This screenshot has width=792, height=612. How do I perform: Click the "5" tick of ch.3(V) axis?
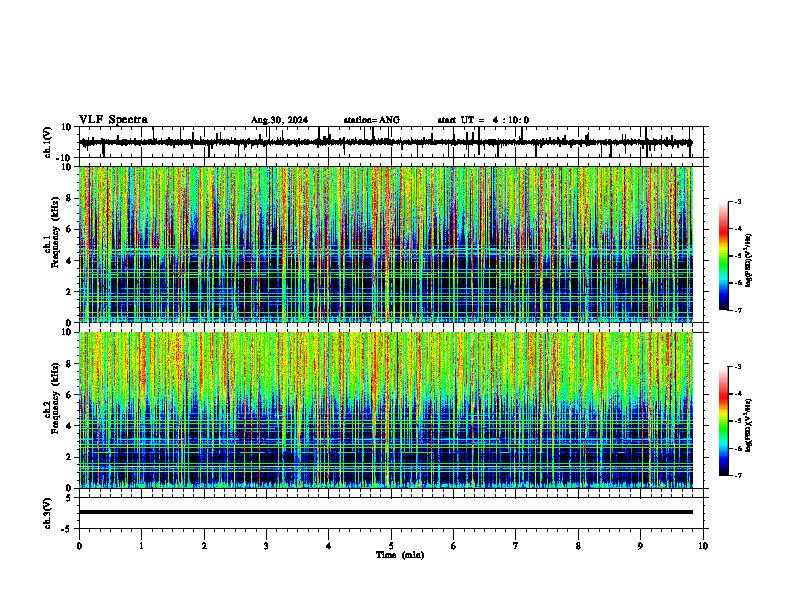[x=70, y=498]
